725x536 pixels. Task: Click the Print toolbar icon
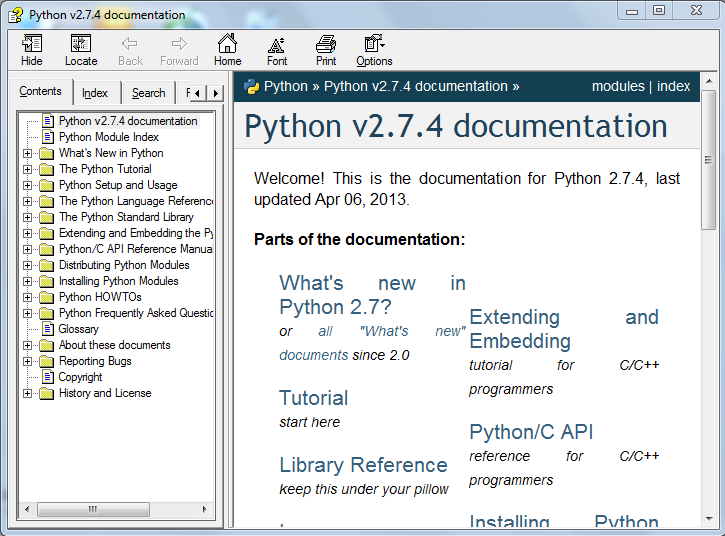pyautogui.click(x=326, y=49)
